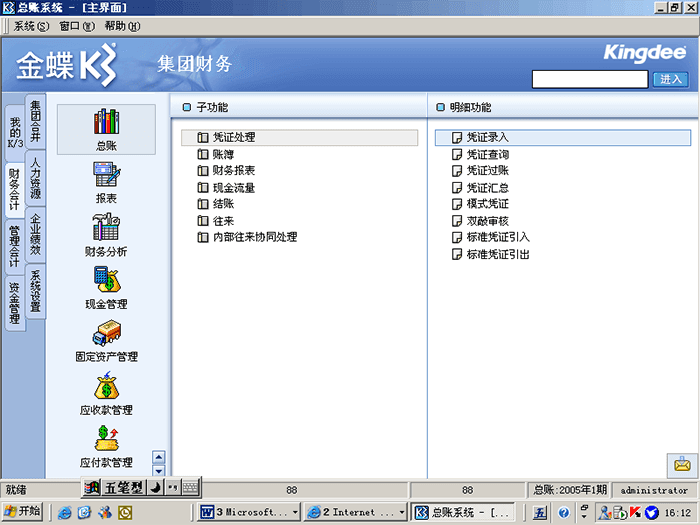Click the 开始 Start button on the taskbar

[x=23, y=511]
